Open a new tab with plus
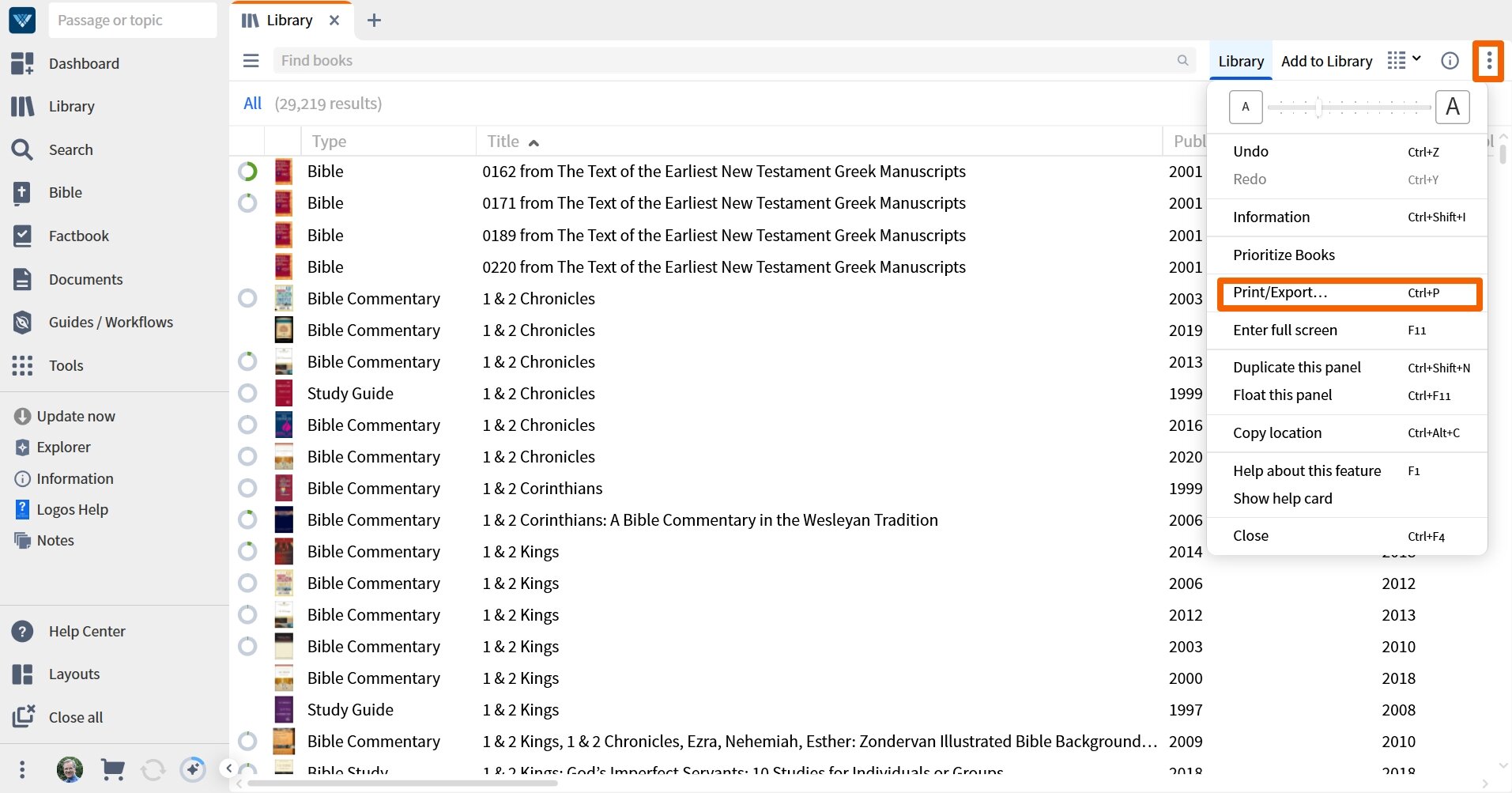 pos(375,21)
